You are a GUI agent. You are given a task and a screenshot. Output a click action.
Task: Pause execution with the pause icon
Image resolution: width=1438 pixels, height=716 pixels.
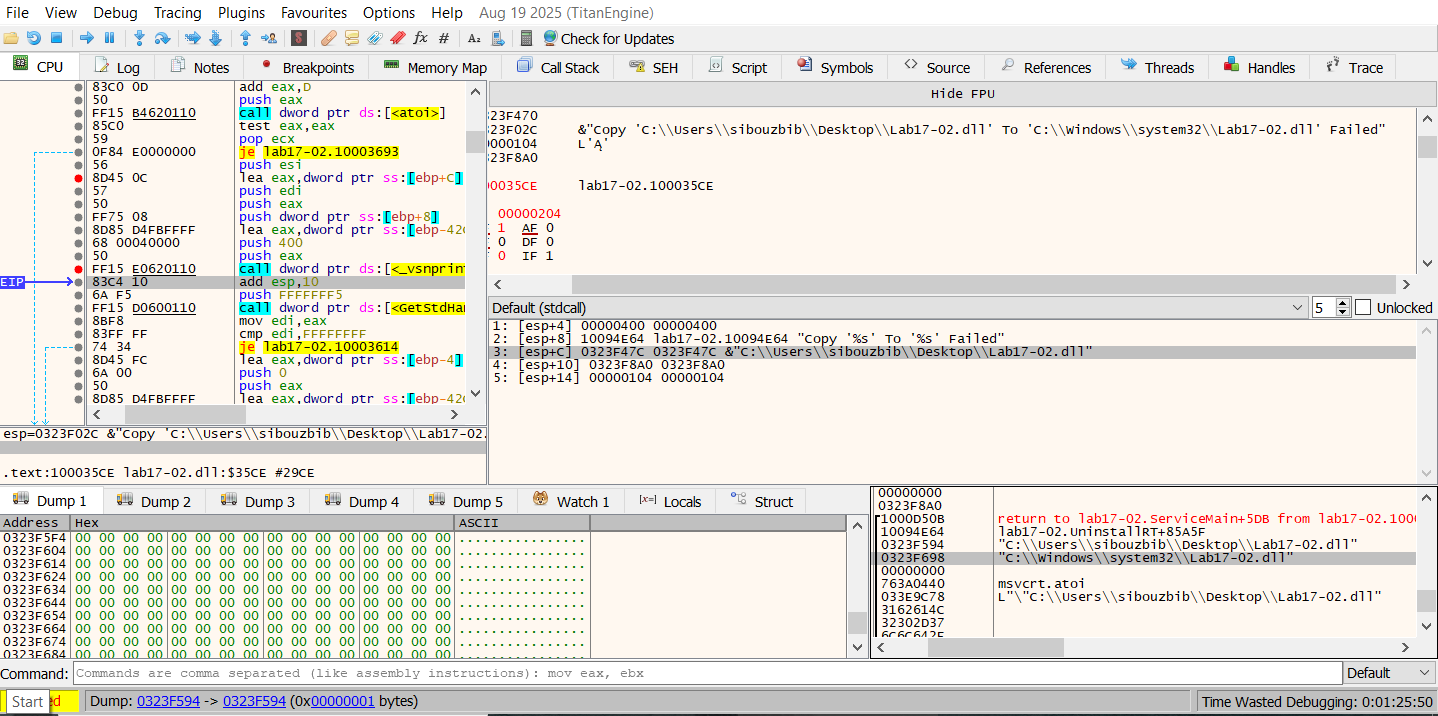pyautogui.click(x=110, y=38)
